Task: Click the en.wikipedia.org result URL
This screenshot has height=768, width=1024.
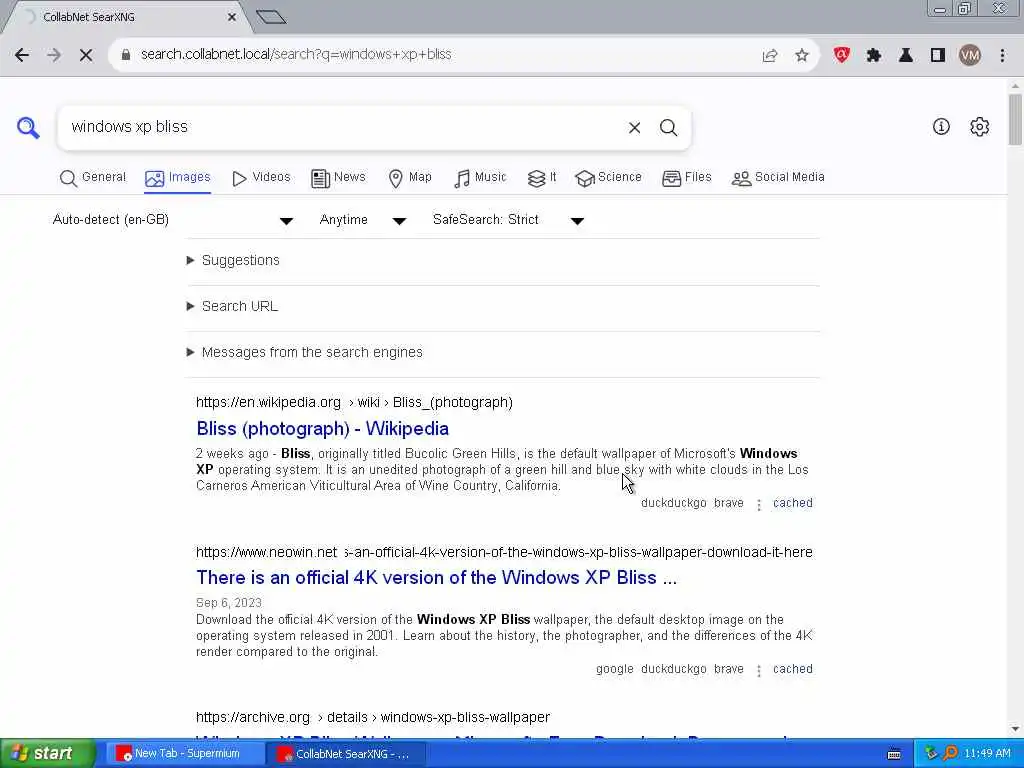Action: 354,402
